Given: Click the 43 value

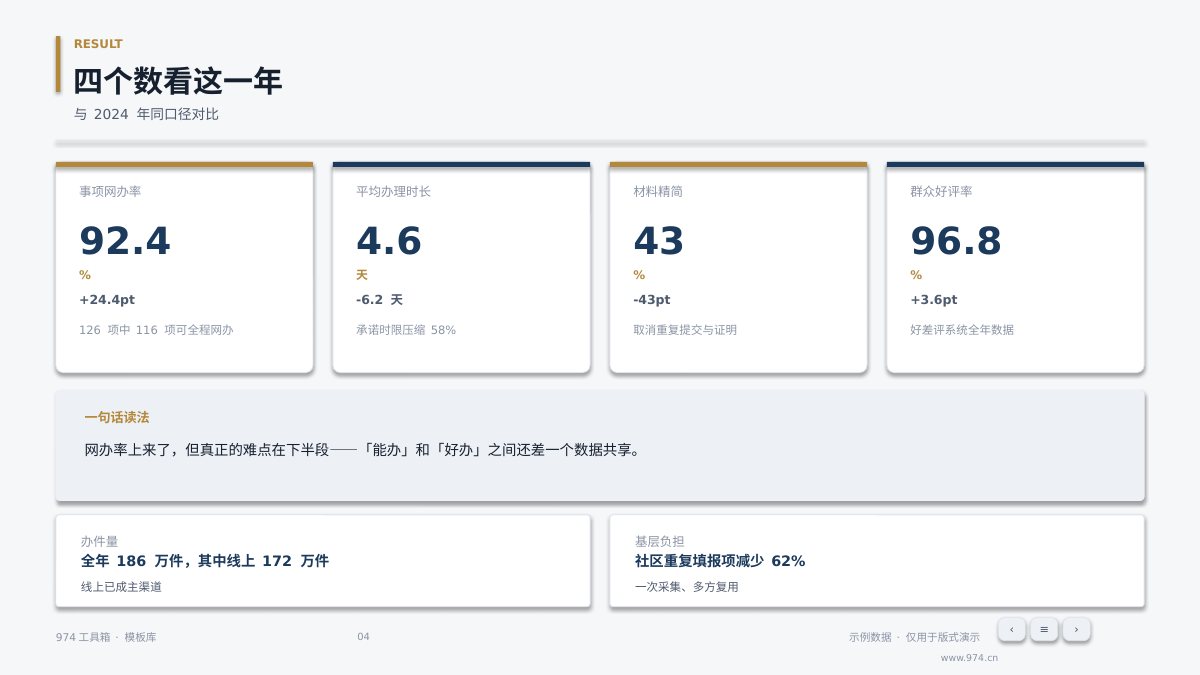Looking at the screenshot, I should (x=659, y=241).
